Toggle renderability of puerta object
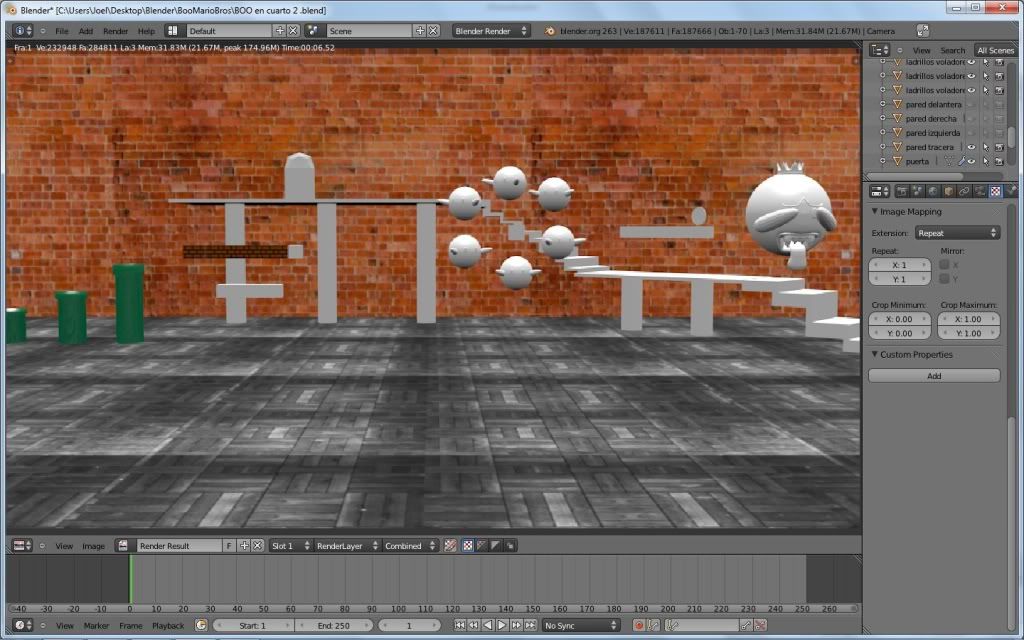The height and width of the screenshot is (640, 1024). coord(999,161)
